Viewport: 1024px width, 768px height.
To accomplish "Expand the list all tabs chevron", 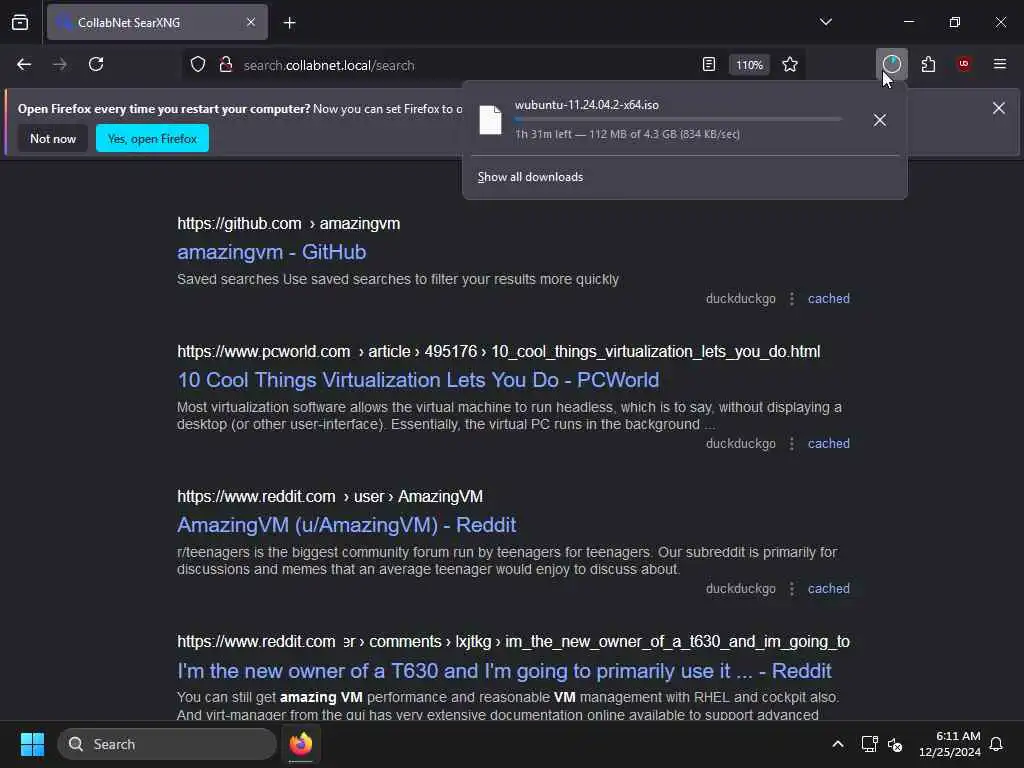I will (x=825, y=22).
